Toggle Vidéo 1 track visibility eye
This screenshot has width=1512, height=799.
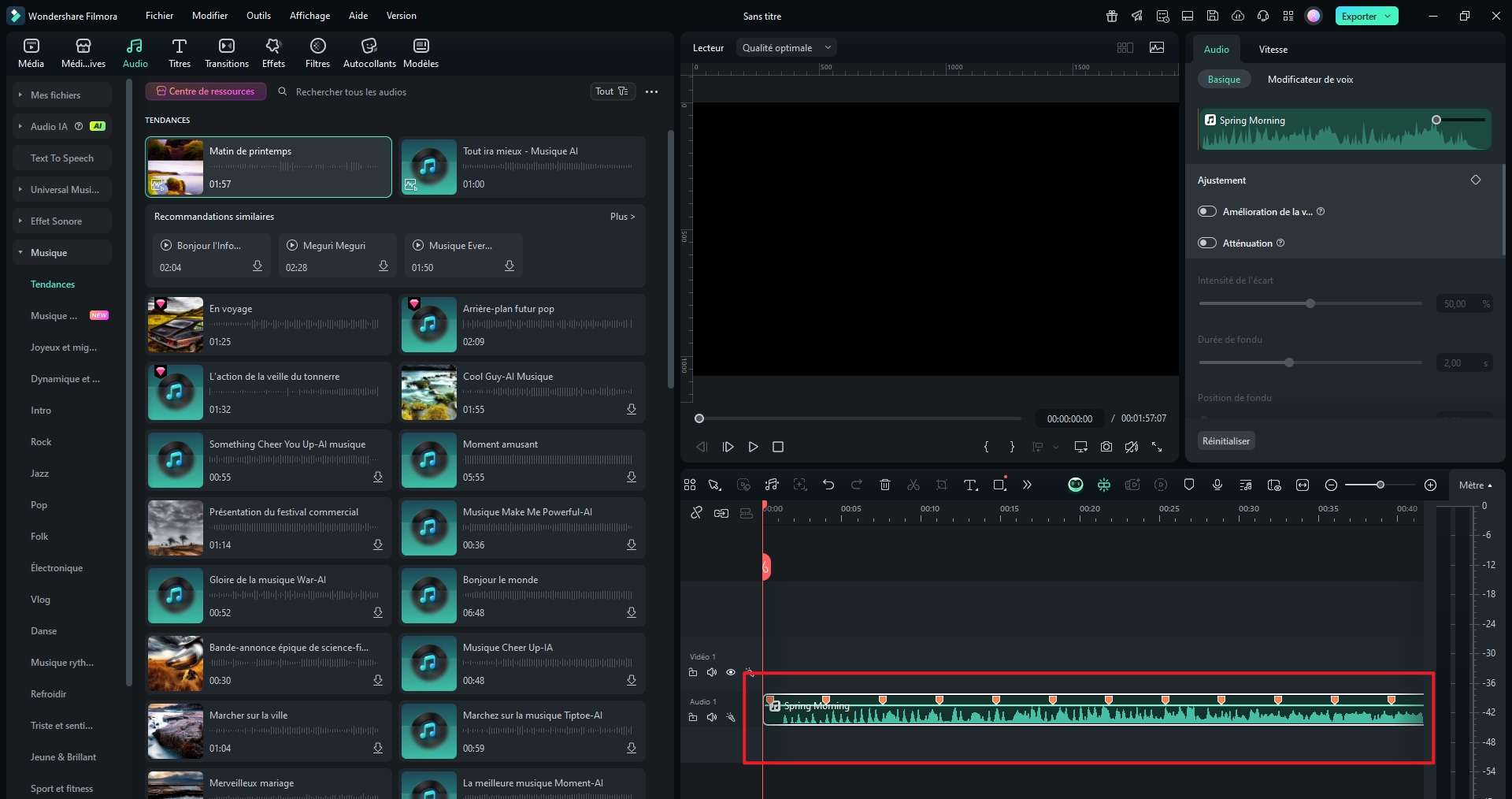coord(731,672)
